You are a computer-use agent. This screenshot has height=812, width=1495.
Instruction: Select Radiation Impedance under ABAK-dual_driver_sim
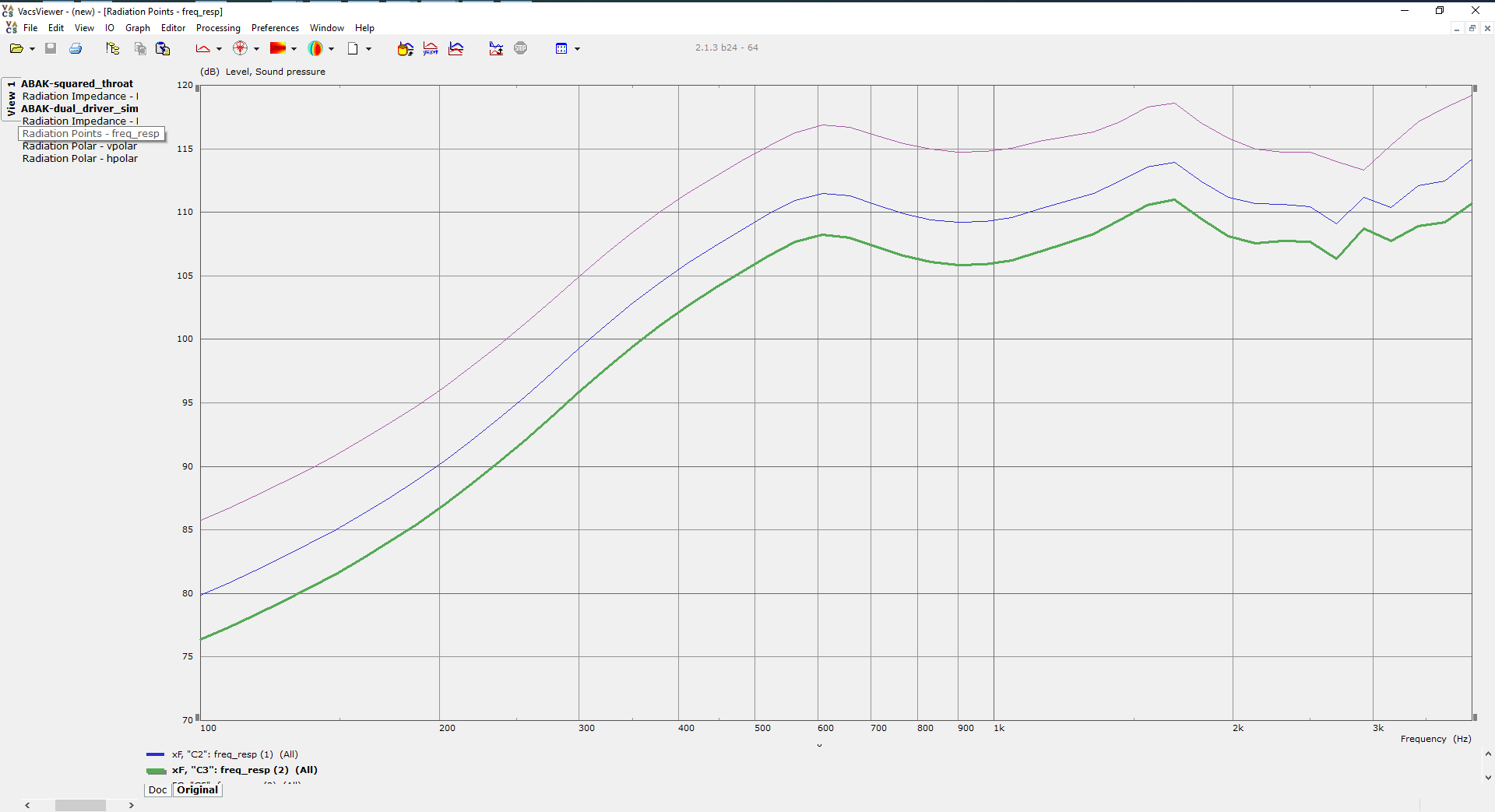80,121
